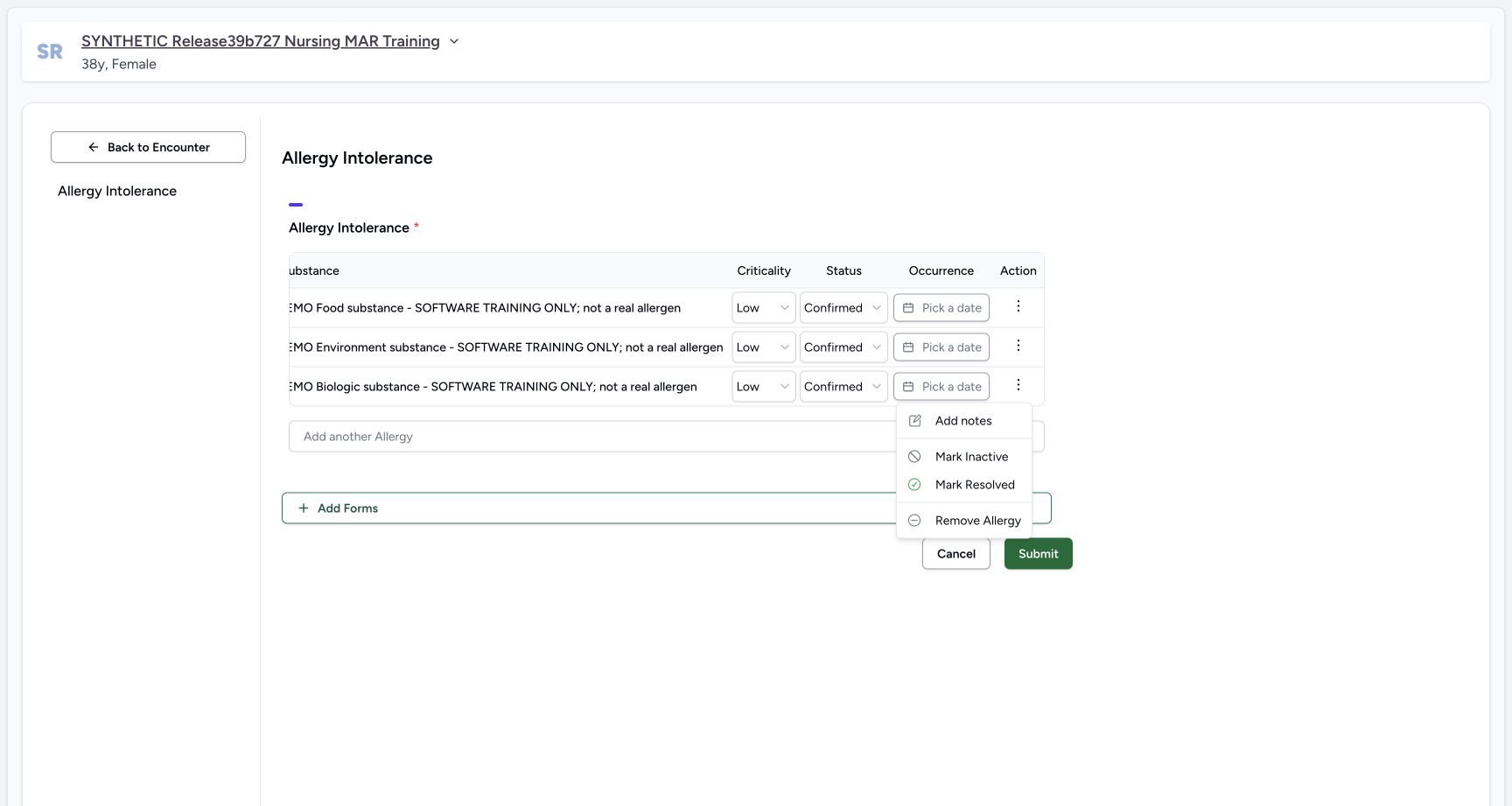The width and height of the screenshot is (1512, 806).
Task: Open the SYNTHETIC Release39b727 patient name link
Action: click(261, 41)
